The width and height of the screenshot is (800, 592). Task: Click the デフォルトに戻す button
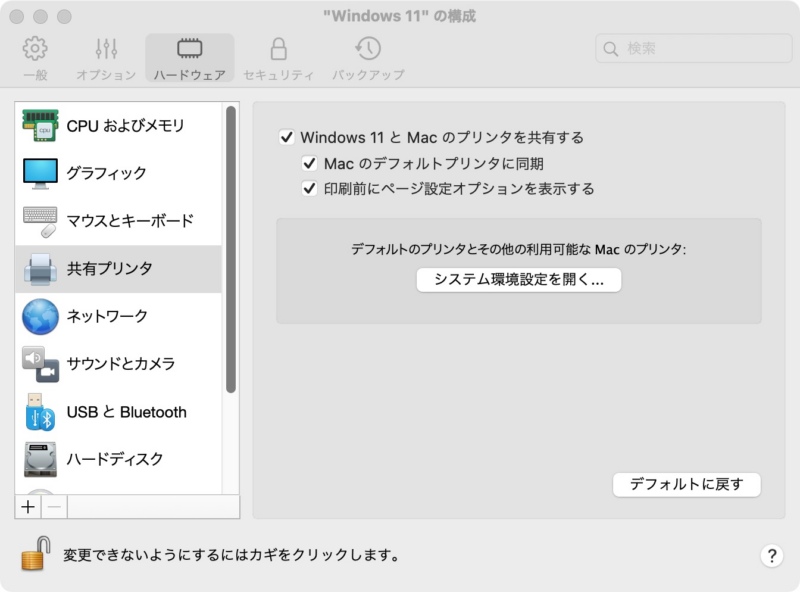687,484
